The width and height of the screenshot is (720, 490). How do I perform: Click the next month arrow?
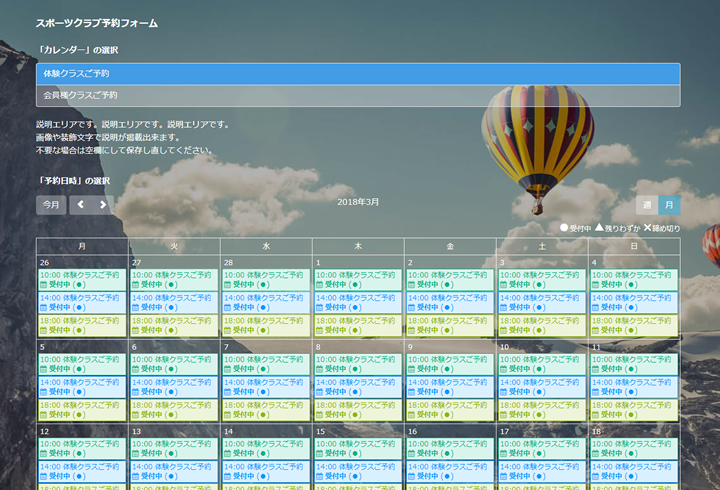tap(101, 205)
